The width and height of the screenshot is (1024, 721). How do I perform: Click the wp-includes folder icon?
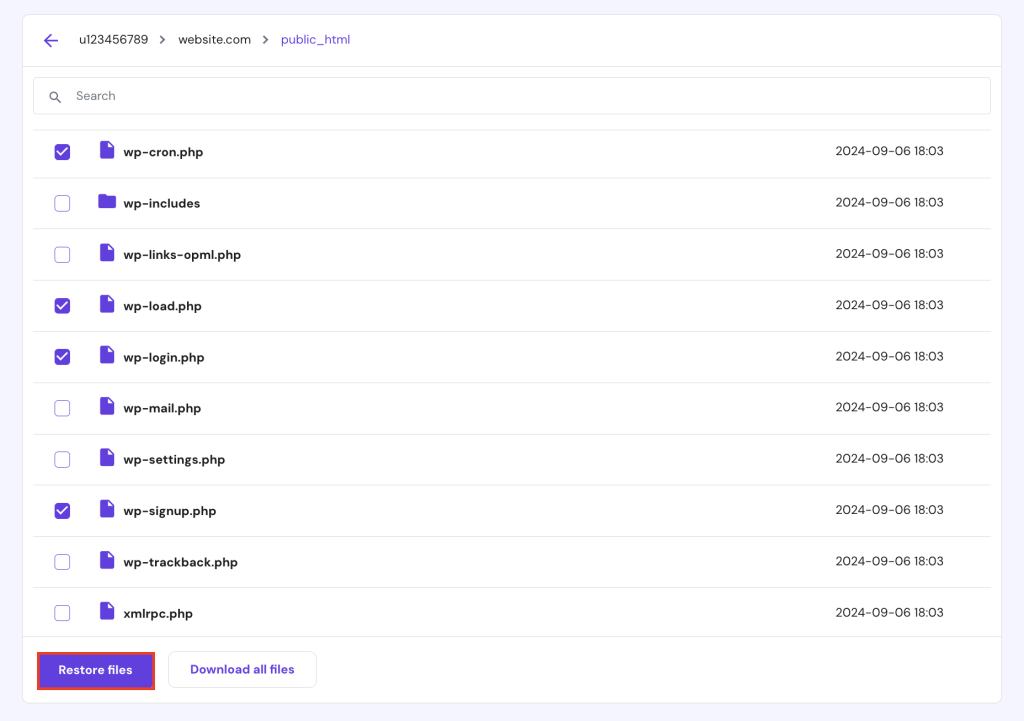pyautogui.click(x=107, y=202)
